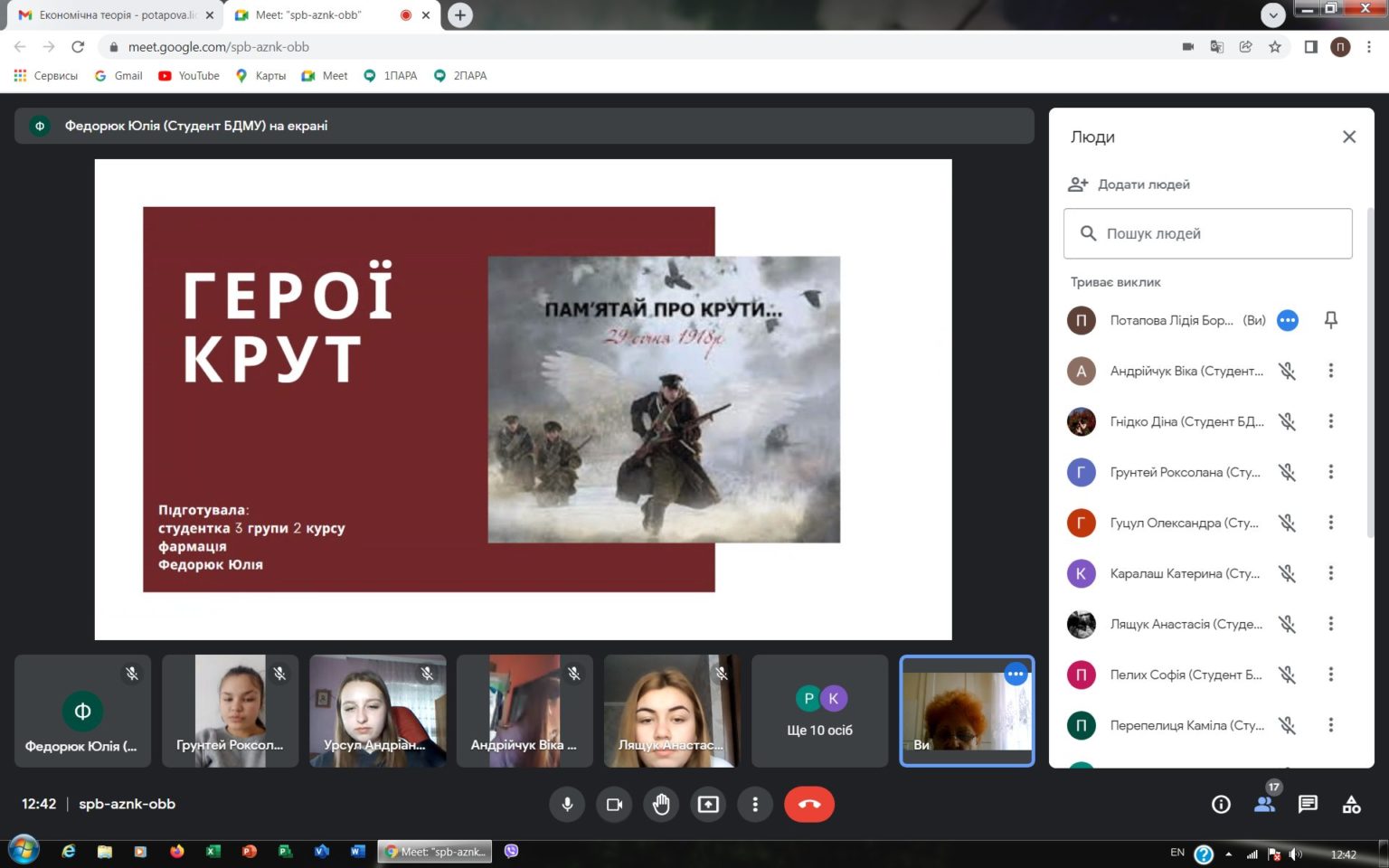Open Firefox from taskbar
Image resolution: width=1389 pixels, height=868 pixels.
(176, 851)
